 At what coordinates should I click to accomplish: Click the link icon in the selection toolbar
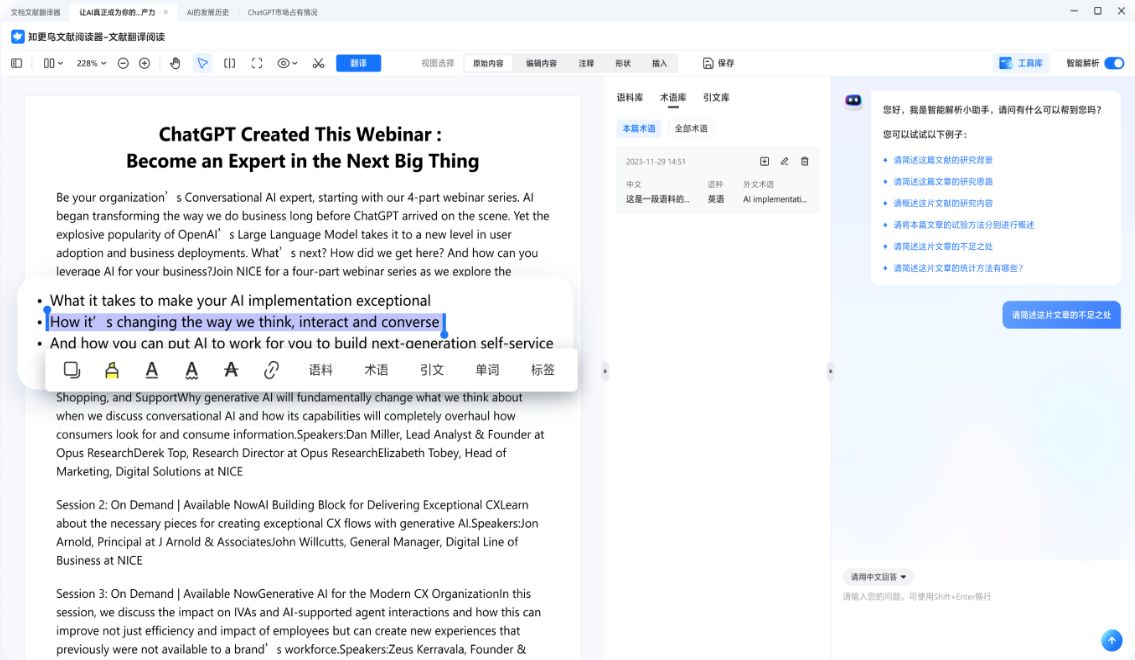click(271, 370)
